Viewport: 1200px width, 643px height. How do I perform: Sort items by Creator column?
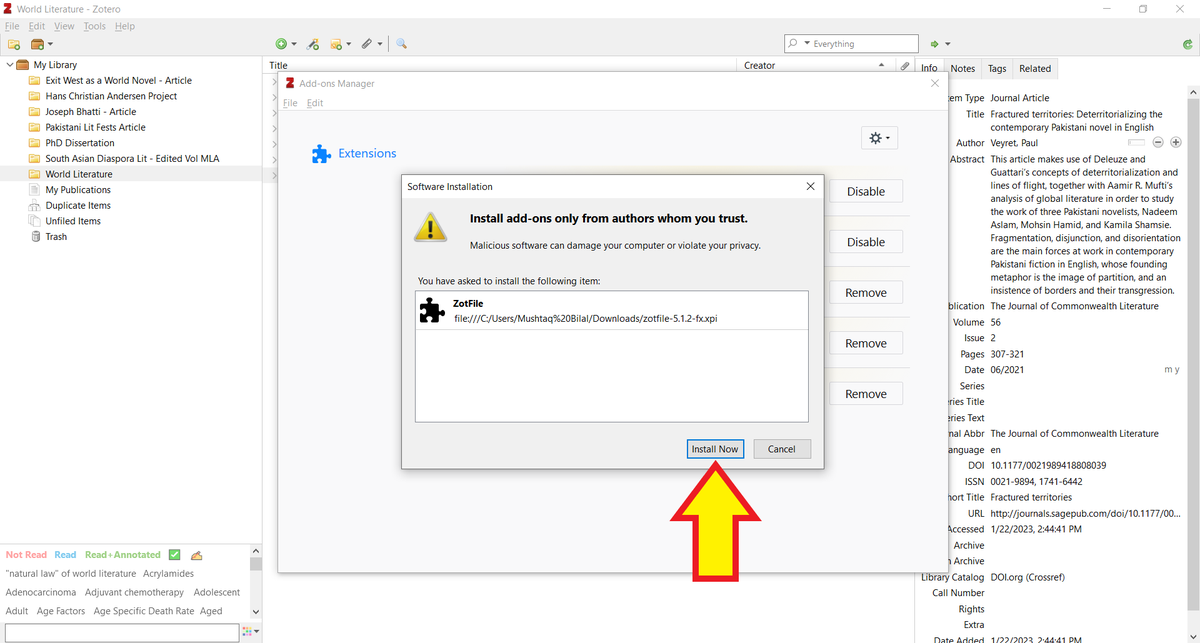point(815,66)
